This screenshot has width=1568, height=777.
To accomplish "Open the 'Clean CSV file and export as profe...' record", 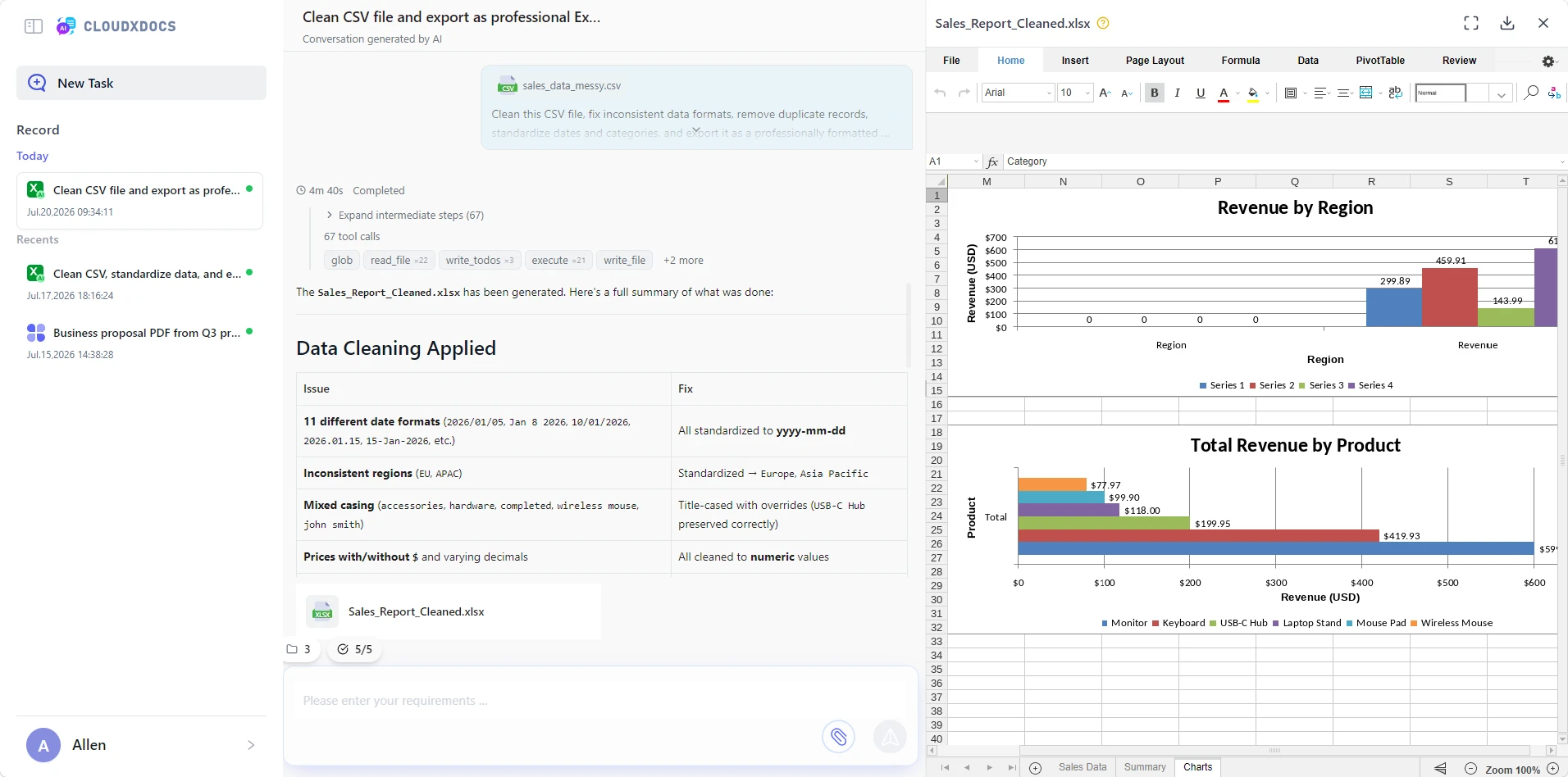I will point(139,200).
